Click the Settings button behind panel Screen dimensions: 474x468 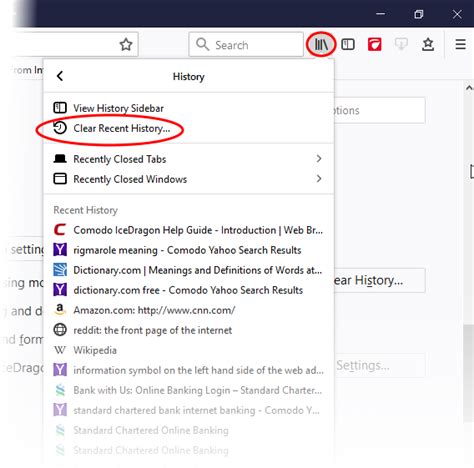tap(379, 365)
